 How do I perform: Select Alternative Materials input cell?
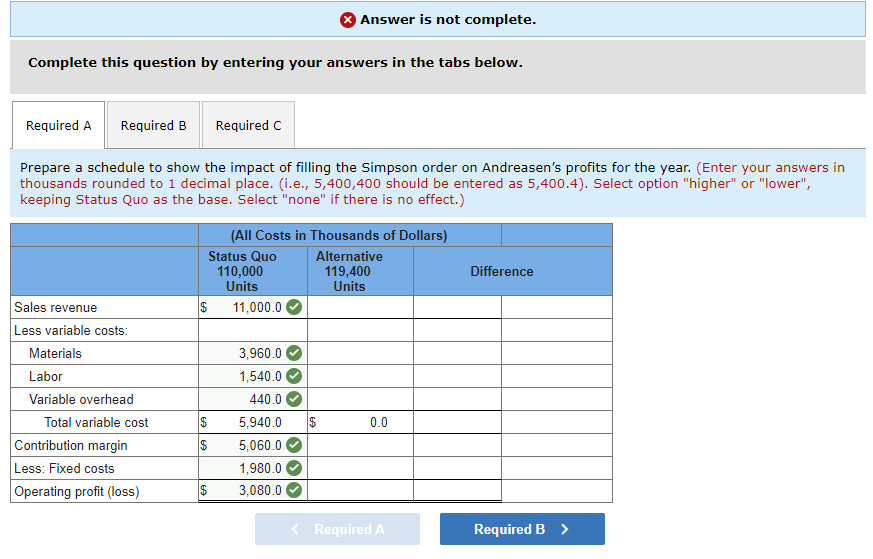360,353
